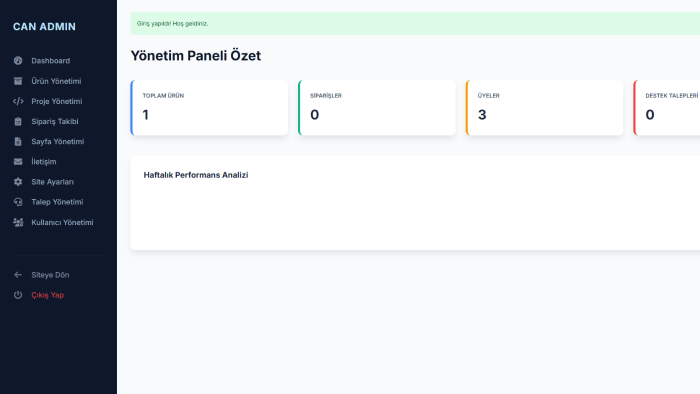700x394 pixels.
Task: Click the 'Giriş yapıldı! Hoş geldiniz.' message
Action: (x=172, y=24)
